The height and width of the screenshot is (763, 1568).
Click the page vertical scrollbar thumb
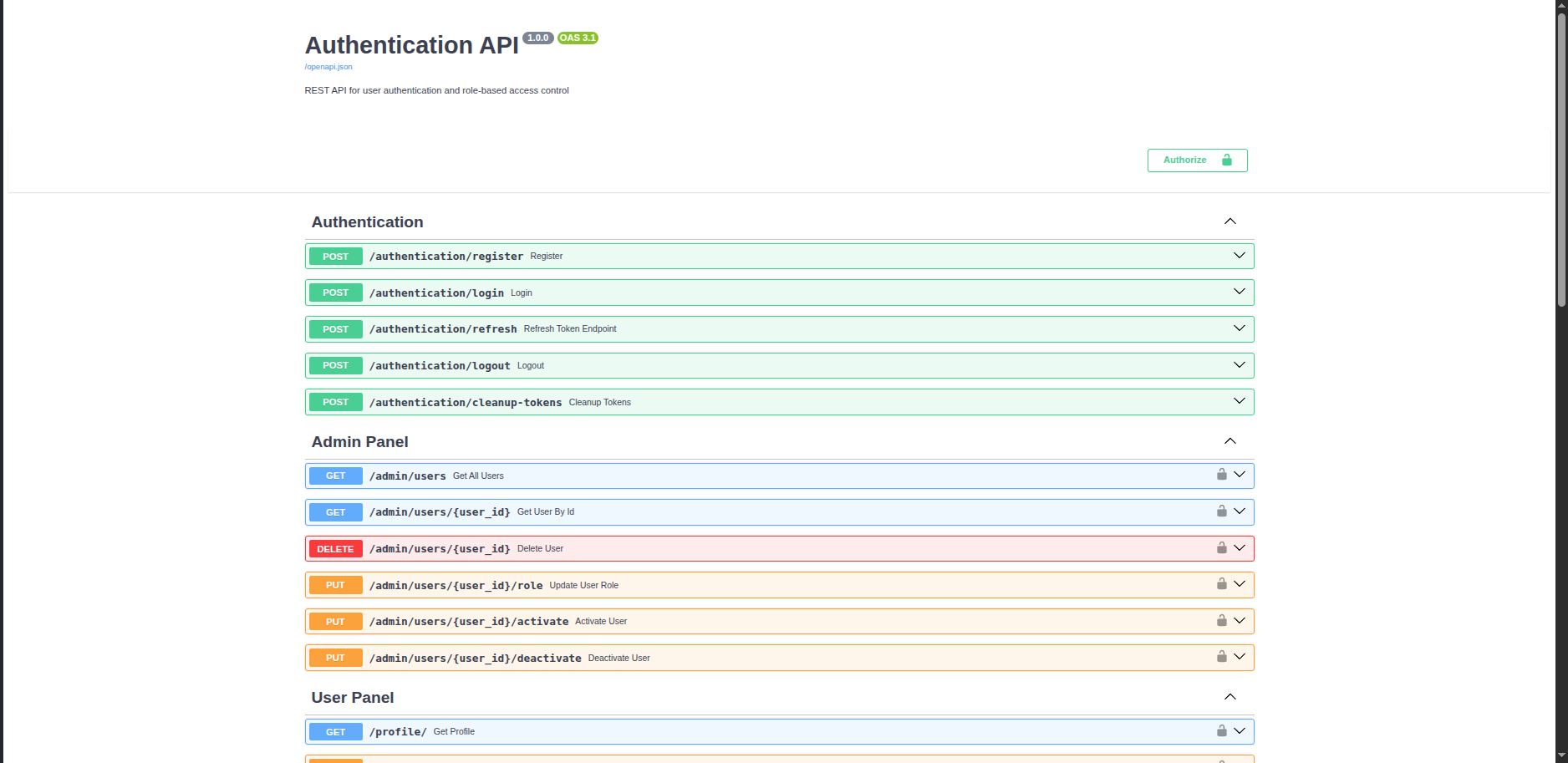pyautogui.click(x=1560, y=159)
